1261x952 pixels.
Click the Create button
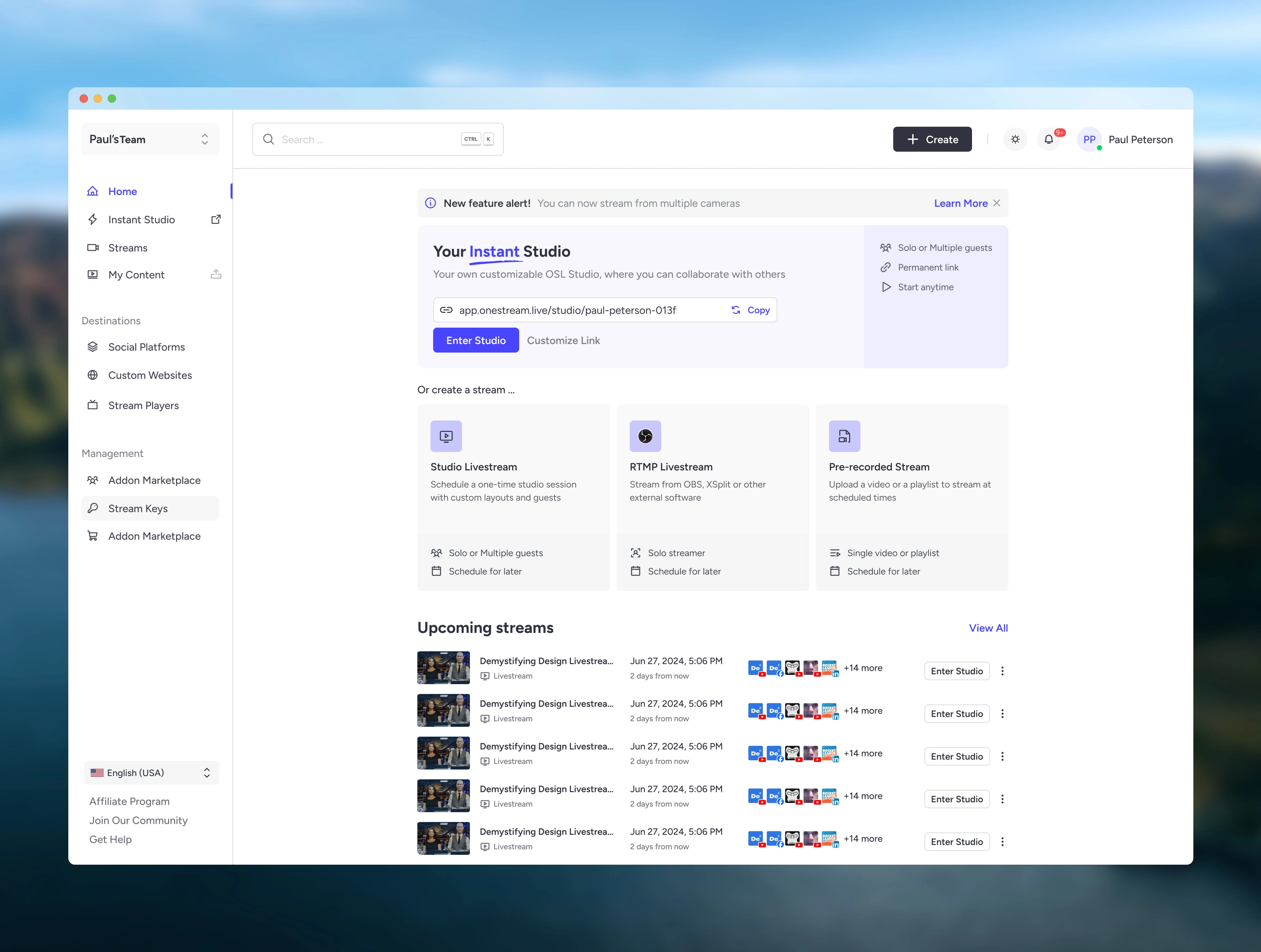click(932, 140)
